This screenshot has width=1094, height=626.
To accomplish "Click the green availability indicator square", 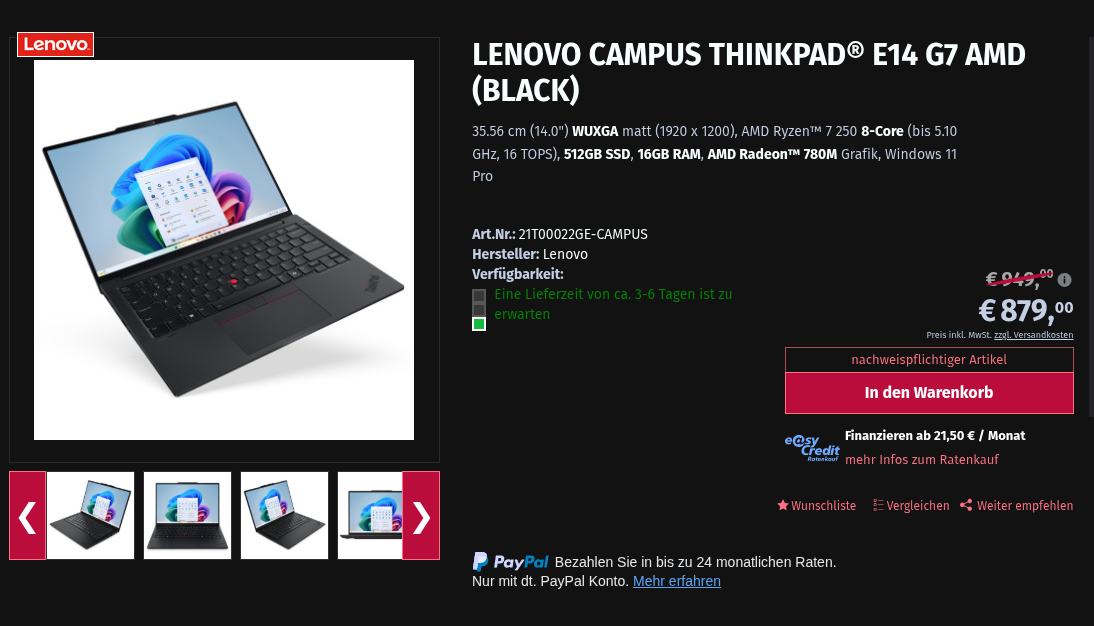I will click(479, 324).
